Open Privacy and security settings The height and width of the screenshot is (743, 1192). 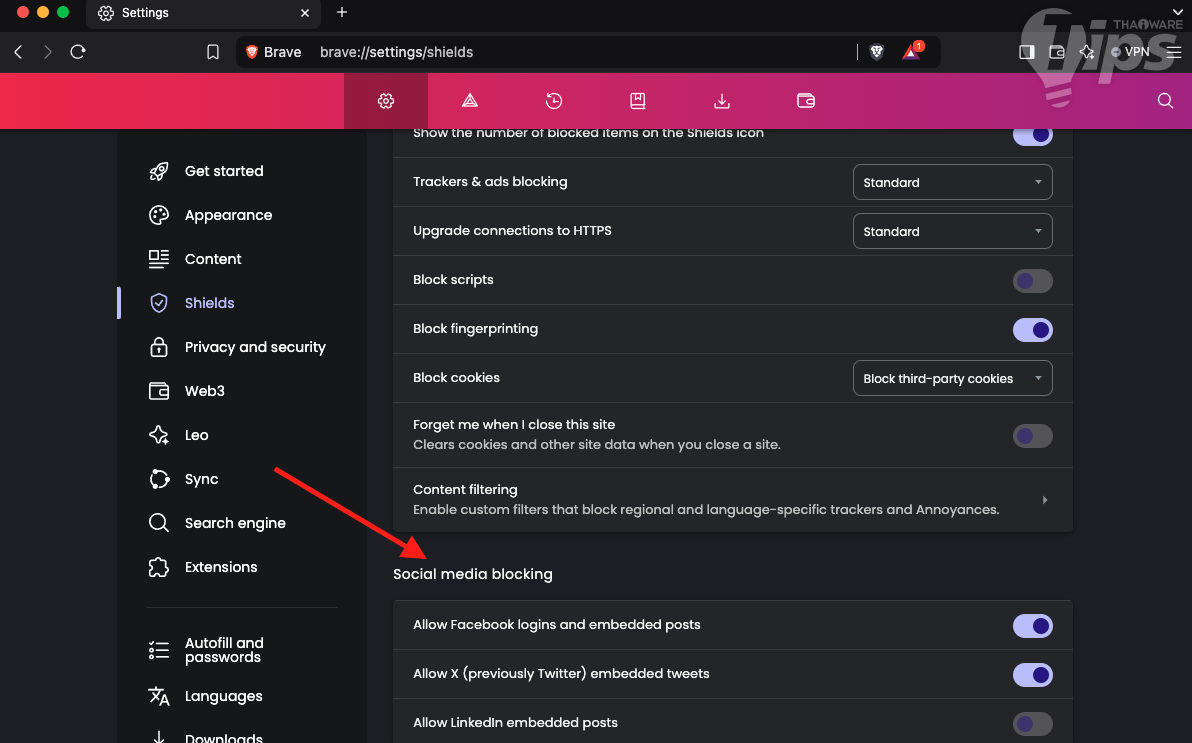[x=255, y=347]
